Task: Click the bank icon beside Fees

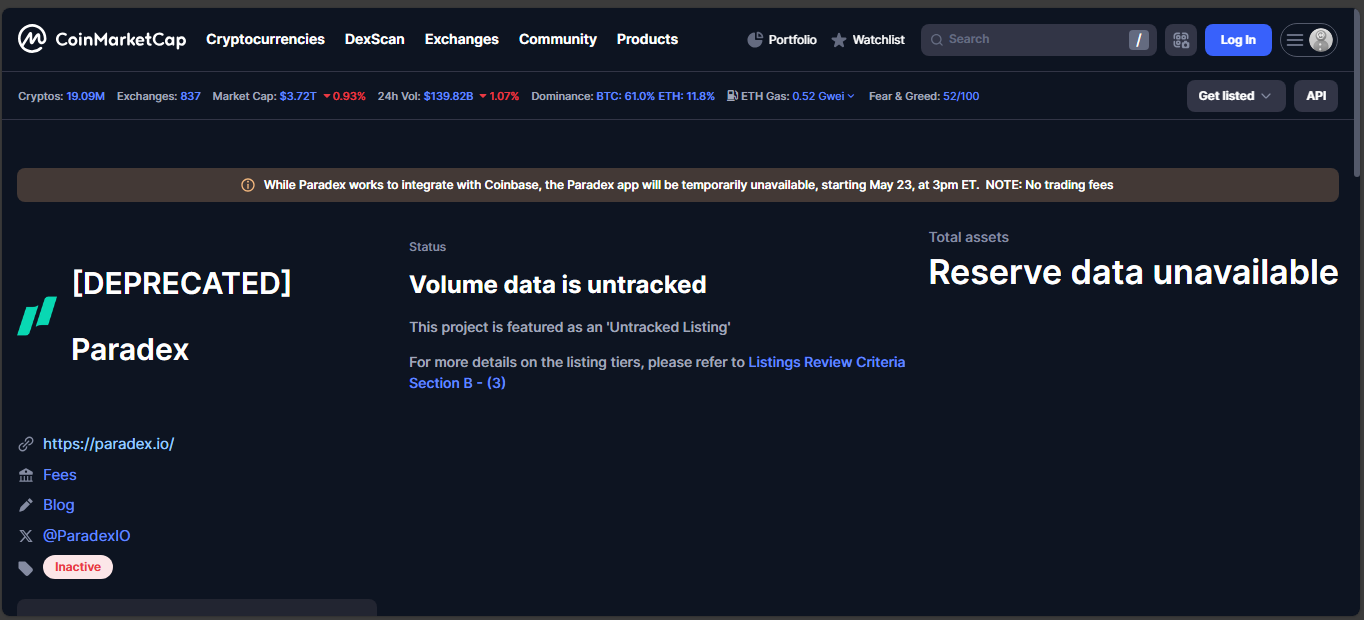Action: pyautogui.click(x=26, y=475)
